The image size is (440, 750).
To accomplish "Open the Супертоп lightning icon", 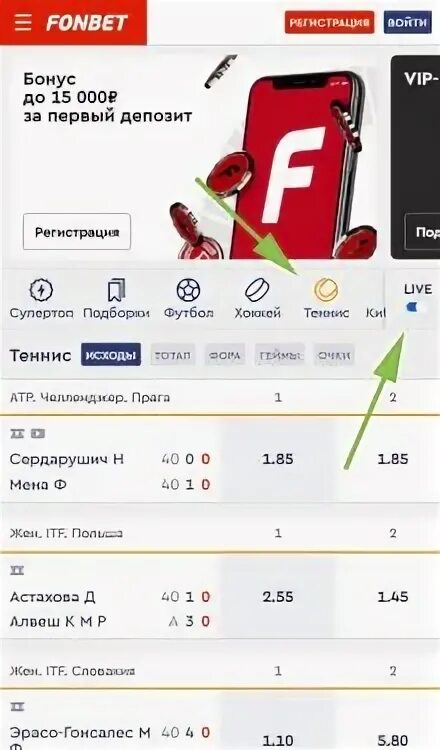I will 41,289.
